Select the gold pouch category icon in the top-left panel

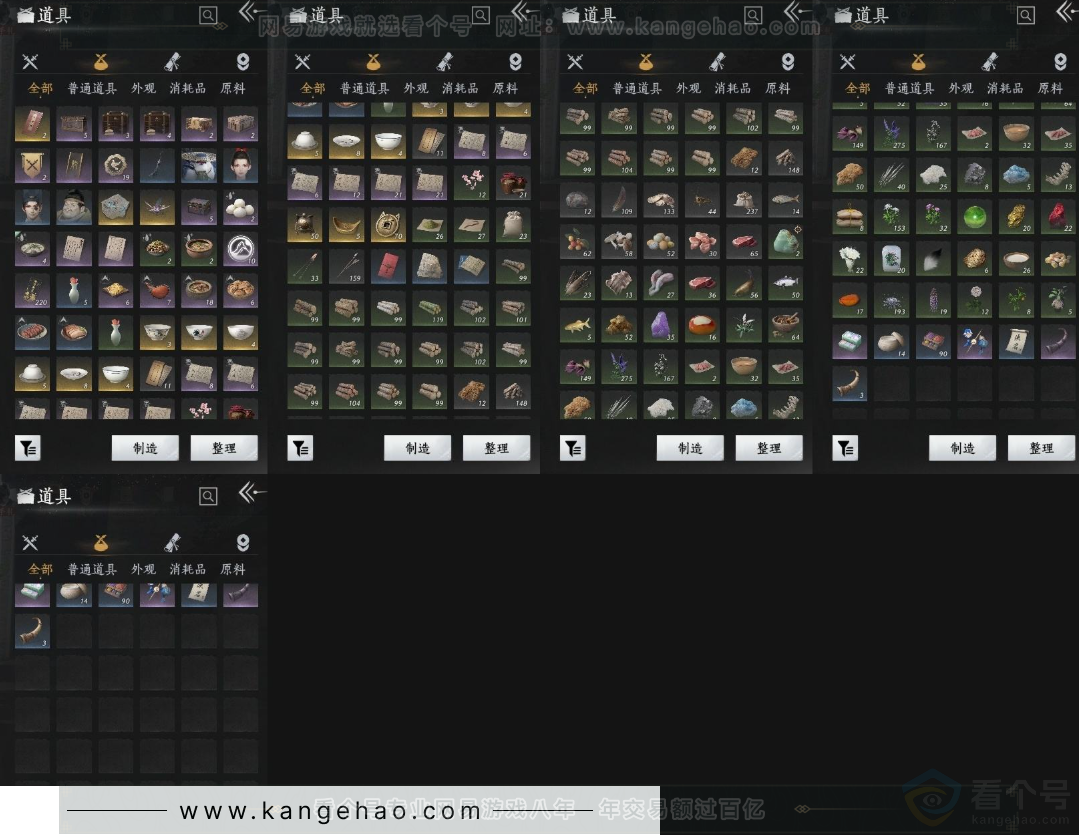(x=101, y=62)
